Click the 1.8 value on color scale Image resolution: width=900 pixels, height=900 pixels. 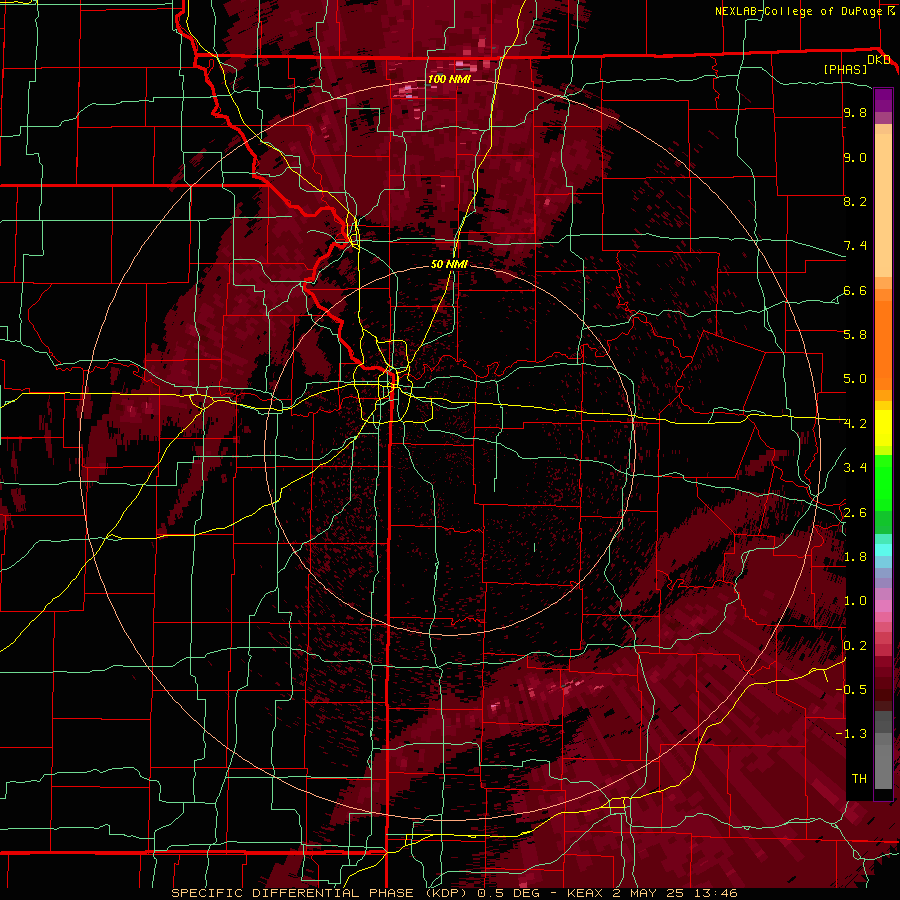click(855, 557)
